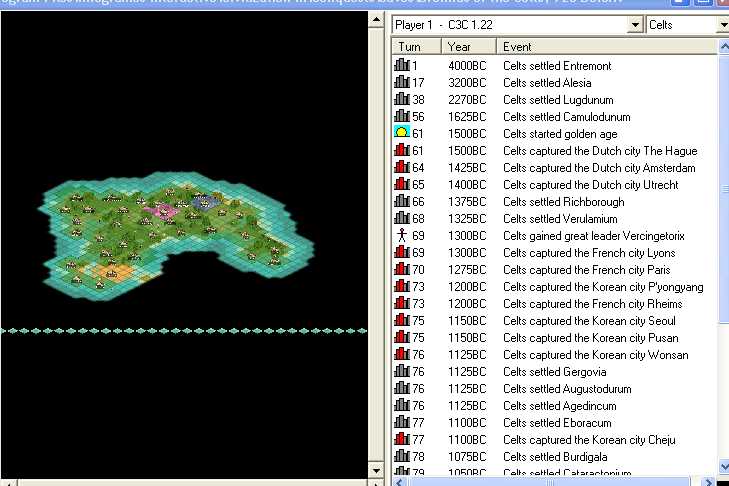The height and width of the screenshot is (486, 729).
Task: Click city icon beside Celts settled Richborough
Action: coord(402,201)
